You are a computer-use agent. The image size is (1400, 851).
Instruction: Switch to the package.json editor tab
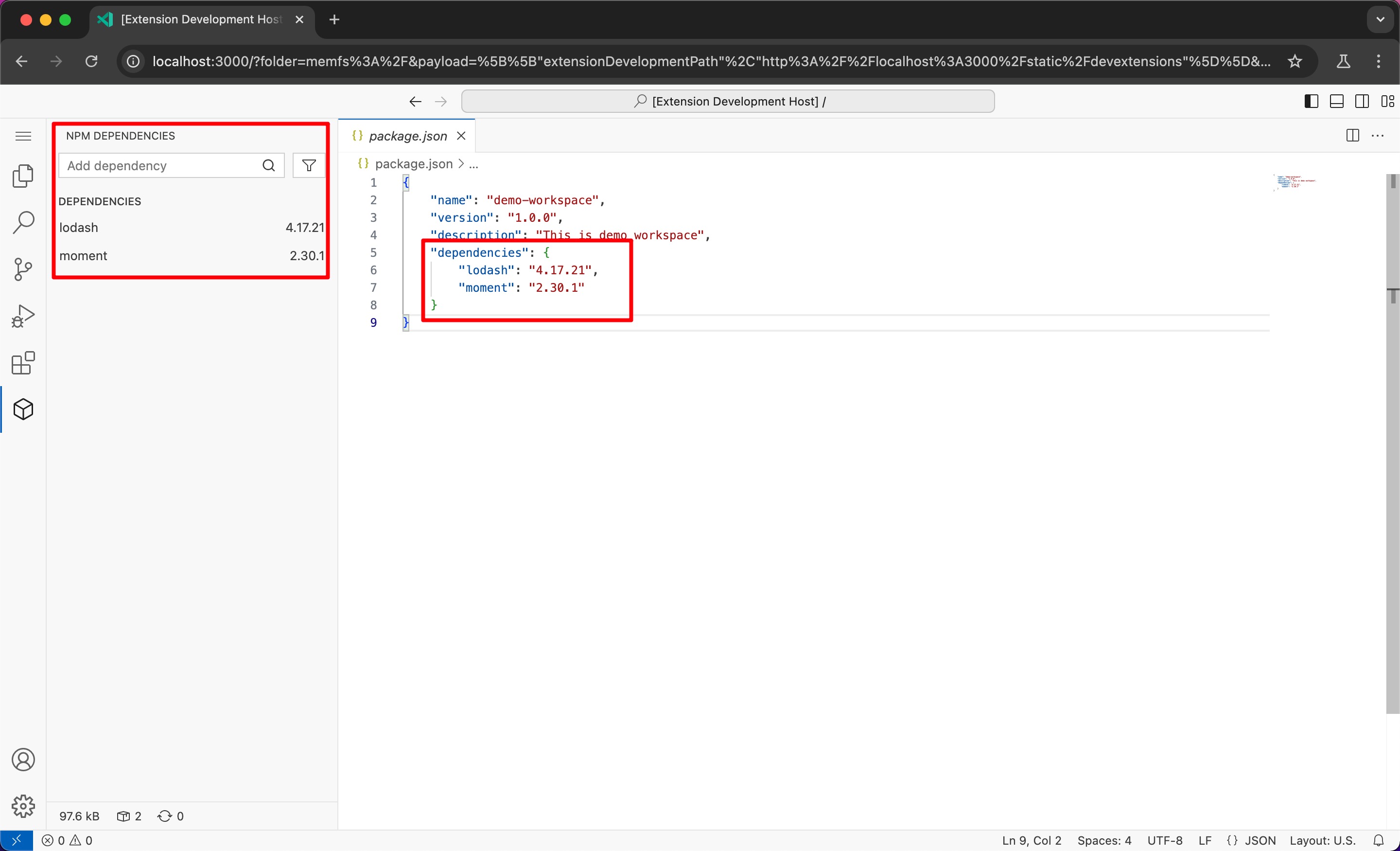pos(407,136)
